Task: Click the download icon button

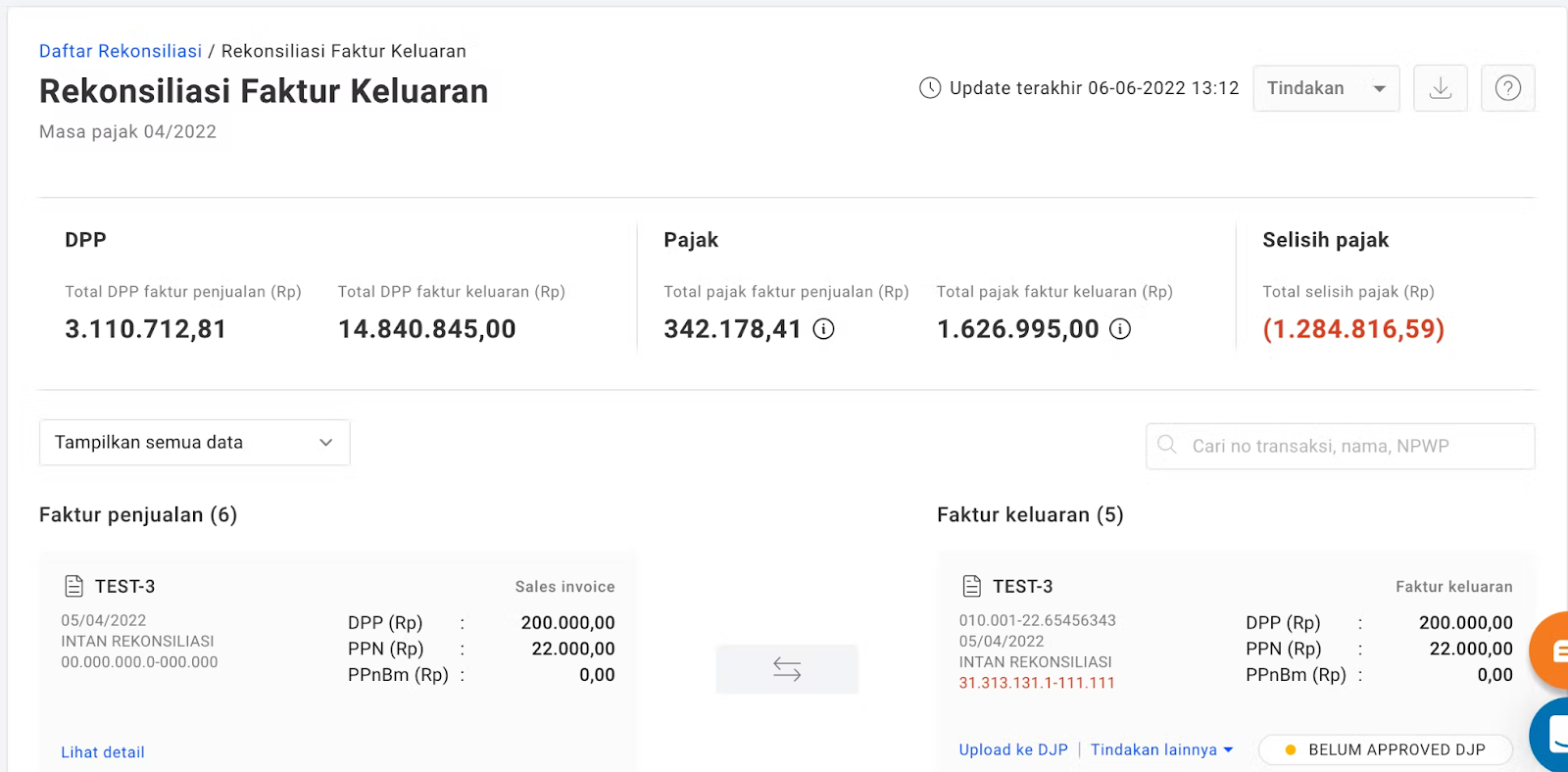Action: (1440, 88)
